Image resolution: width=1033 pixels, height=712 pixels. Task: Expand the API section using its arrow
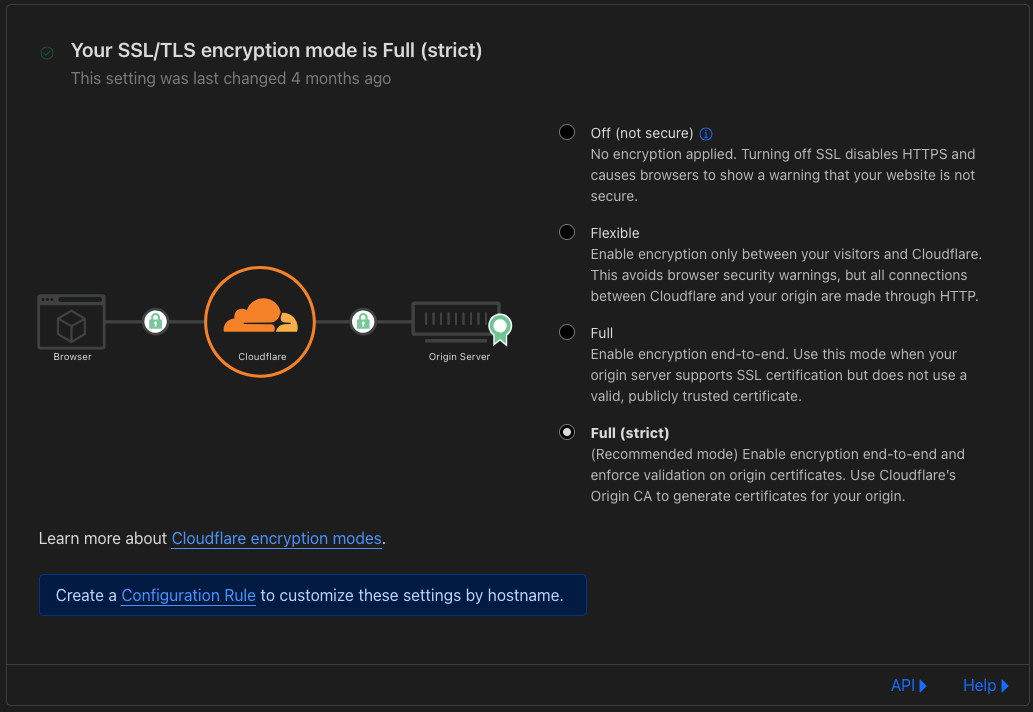coord(922,685)
